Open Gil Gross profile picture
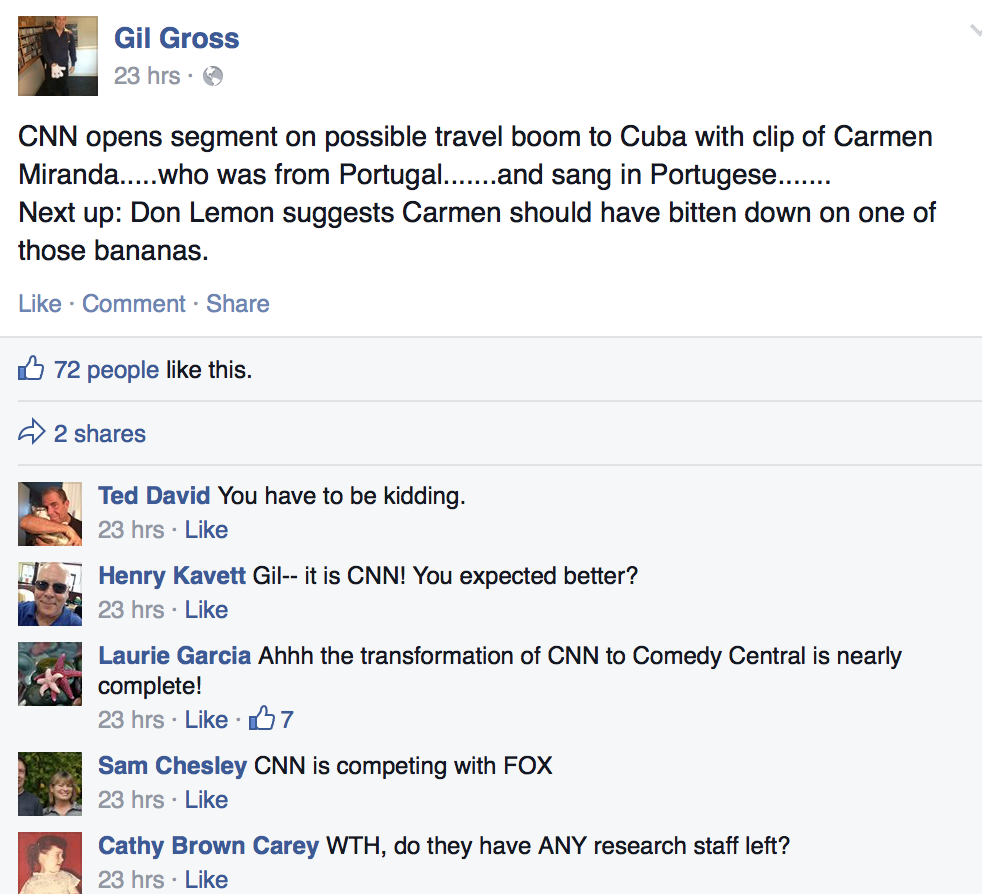The image size is (982, 894). 58,56
